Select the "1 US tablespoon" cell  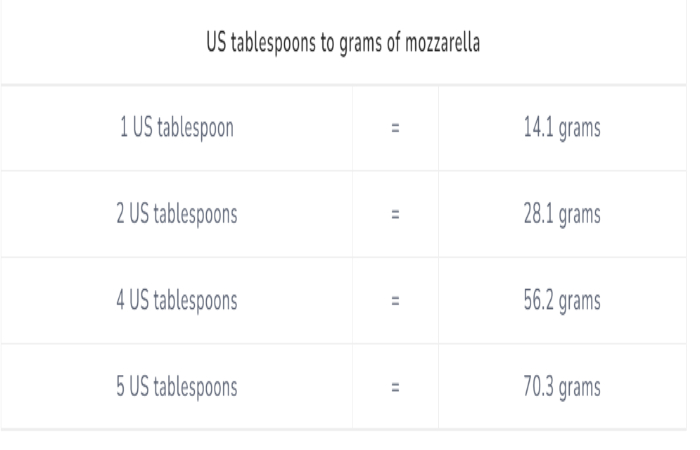click(x=177, y=128)
